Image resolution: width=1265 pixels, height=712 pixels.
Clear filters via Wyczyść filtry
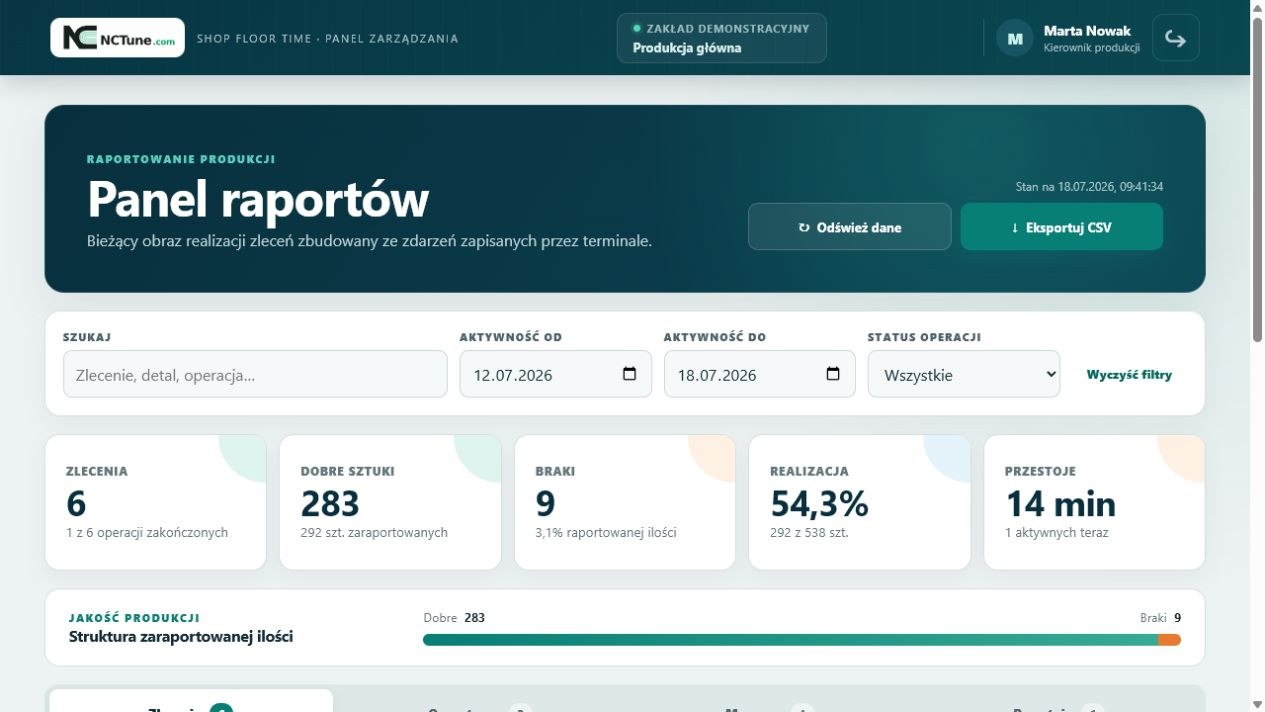(x=1129, y=375)
